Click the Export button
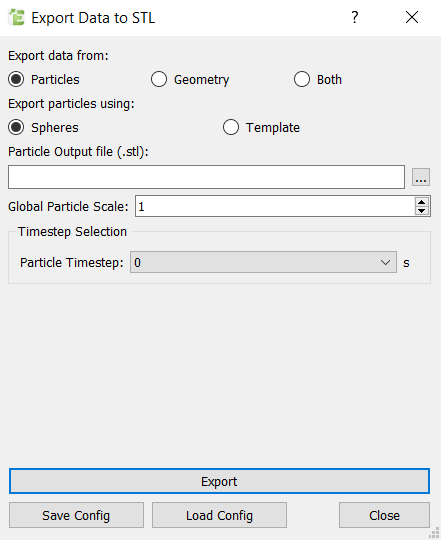This screenshot has width=441, height=540. point(219,481)
